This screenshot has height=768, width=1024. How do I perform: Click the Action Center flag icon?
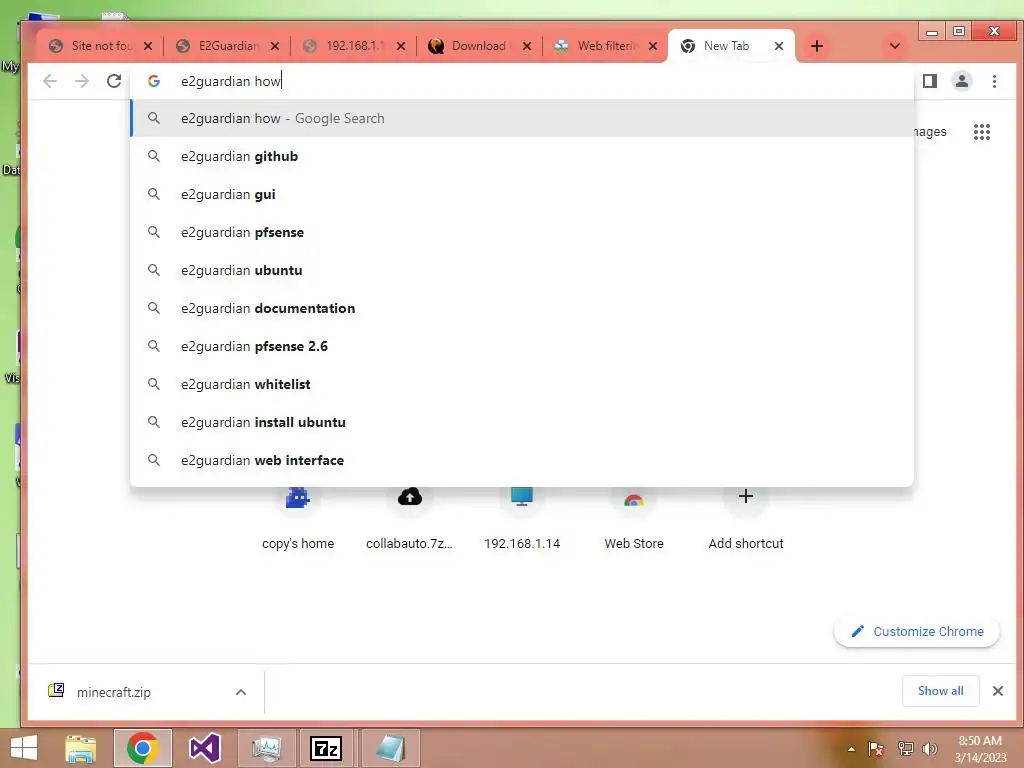[x=876, y=749]
